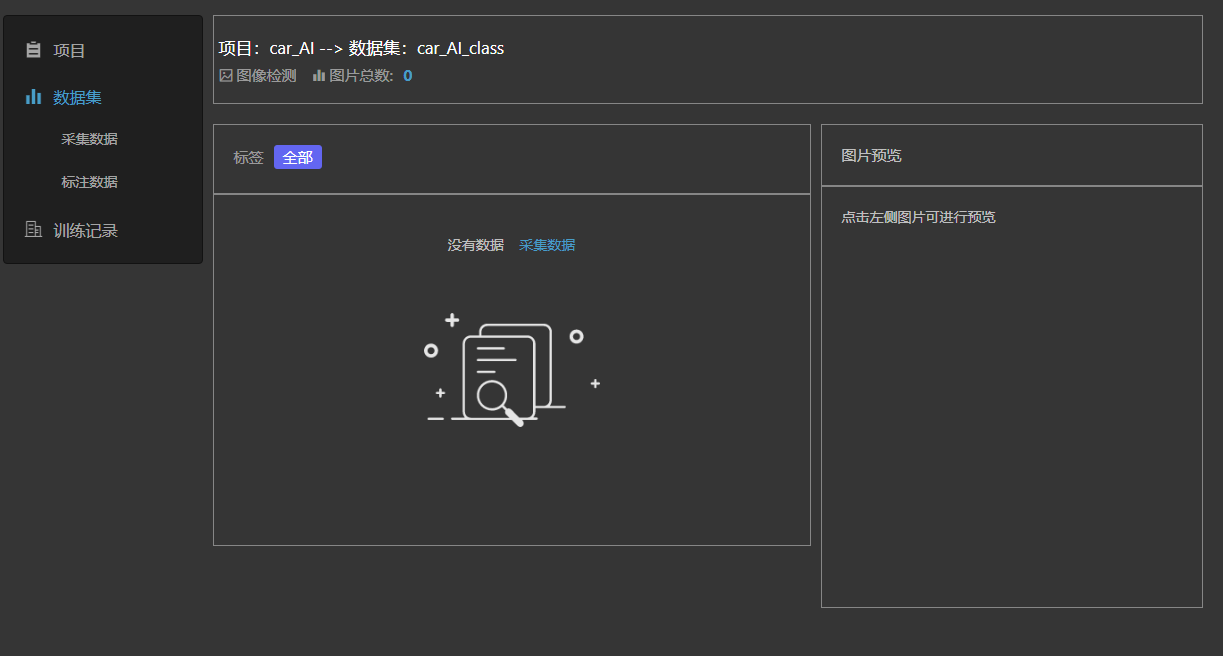This screenshot has height=656, width=1223.
Task: Click the 图片总数 count value 0
Action: [408, 76]
